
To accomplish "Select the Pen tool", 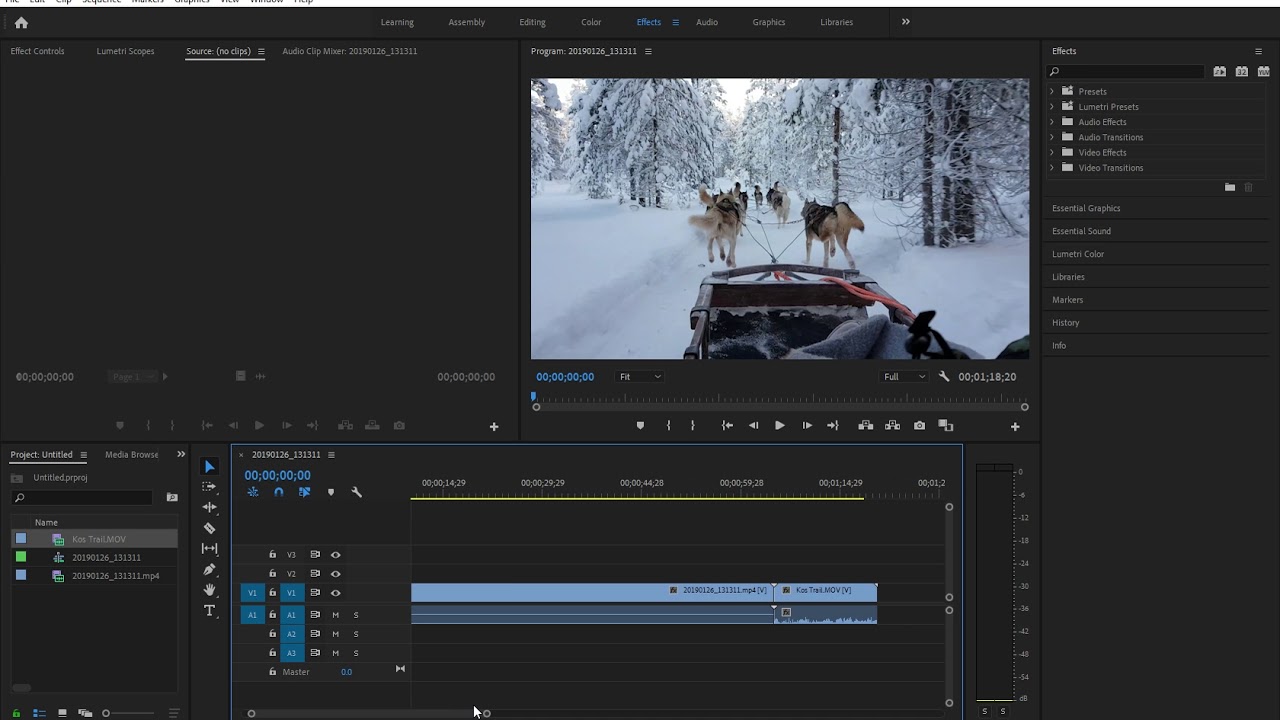I will pos(209,570).
